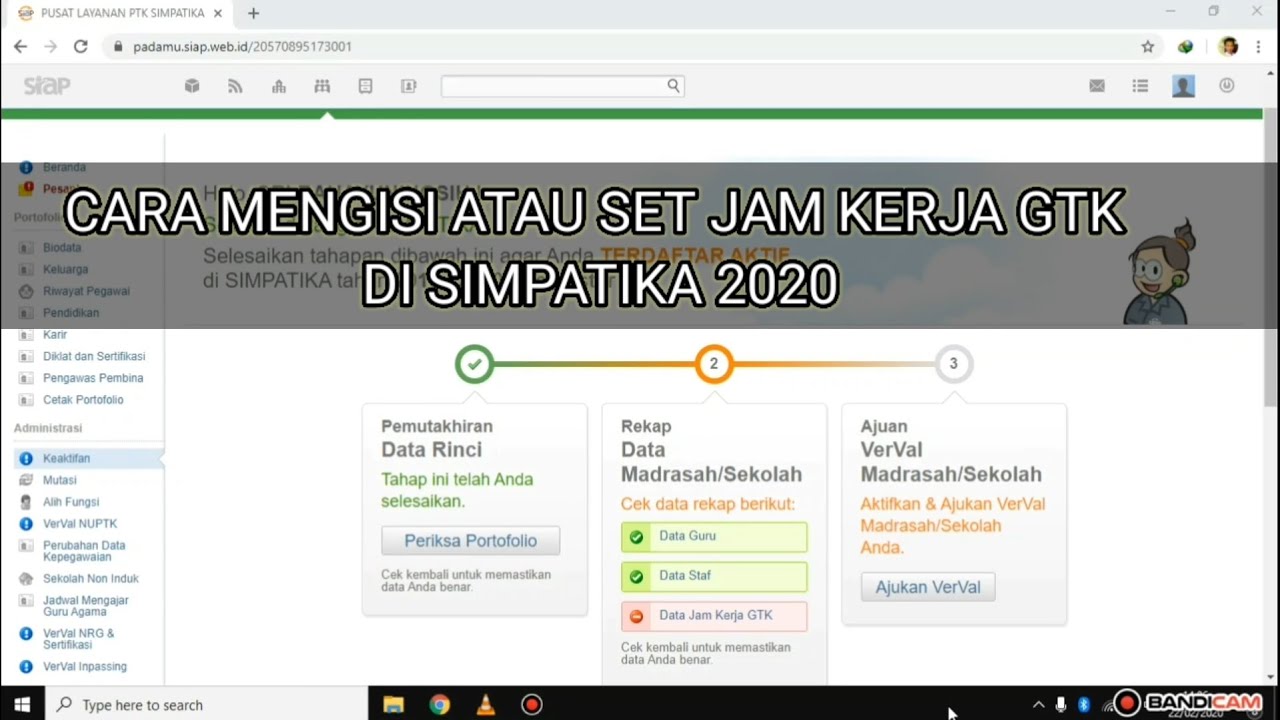Screen dimensions: 1280x720
Task: Open Pendidikan in the sidebar
Action: coord(71,313)
